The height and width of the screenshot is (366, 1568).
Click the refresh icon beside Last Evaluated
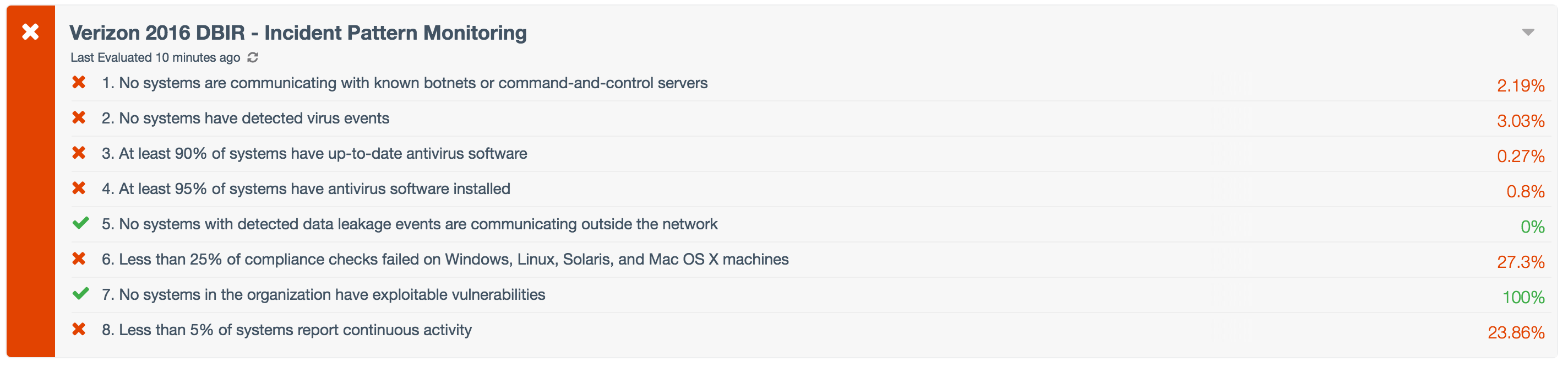[253, 58]
